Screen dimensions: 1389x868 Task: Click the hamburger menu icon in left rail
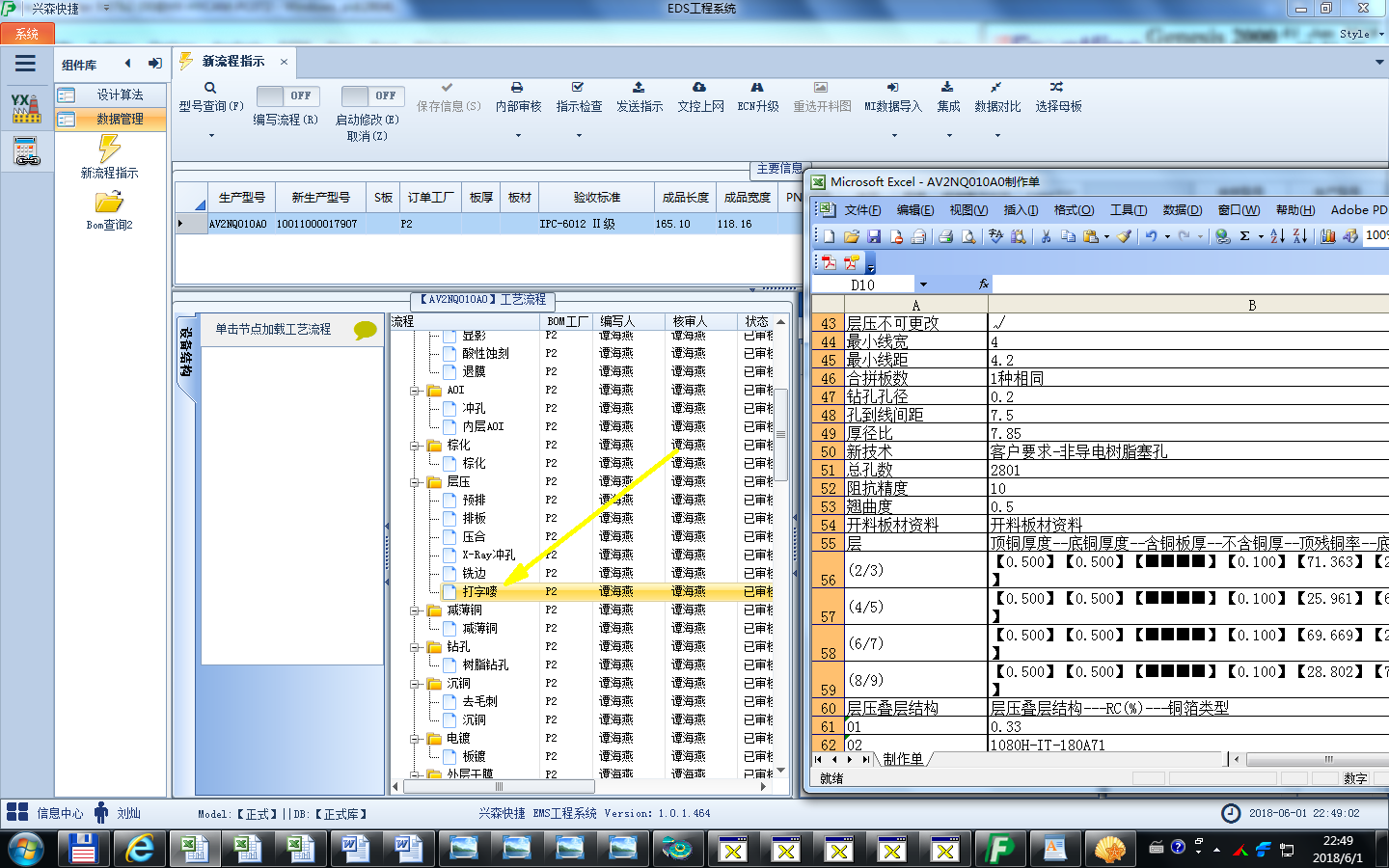point(26,64)
